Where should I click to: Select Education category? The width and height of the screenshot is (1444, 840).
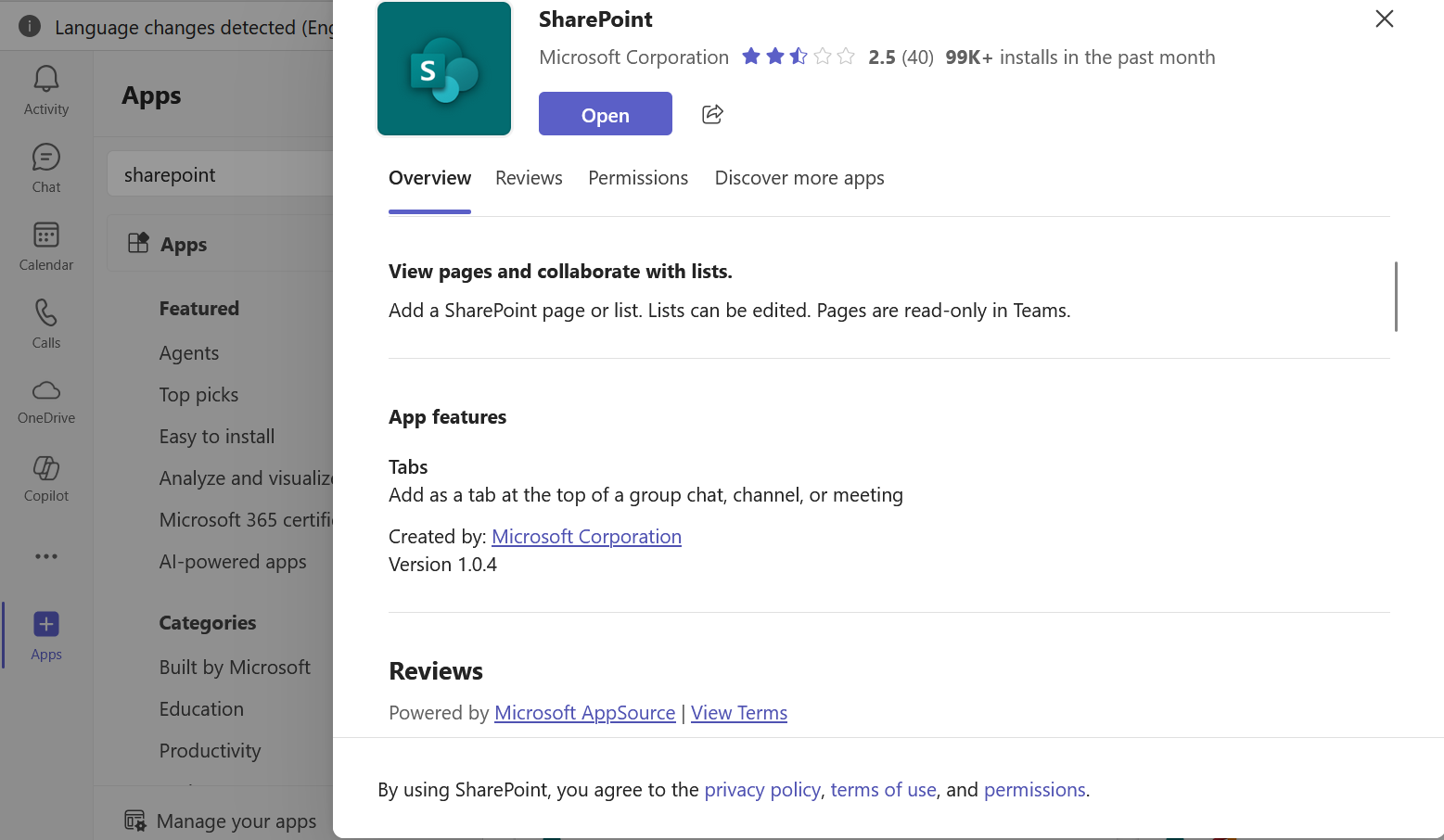coord(201,709)
